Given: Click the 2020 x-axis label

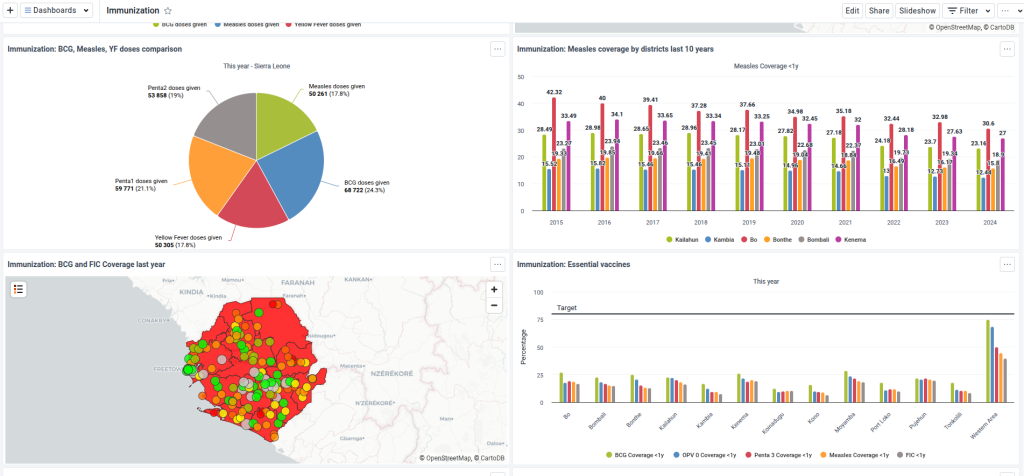Looking at the screenshot, I should tap(797, 223).
